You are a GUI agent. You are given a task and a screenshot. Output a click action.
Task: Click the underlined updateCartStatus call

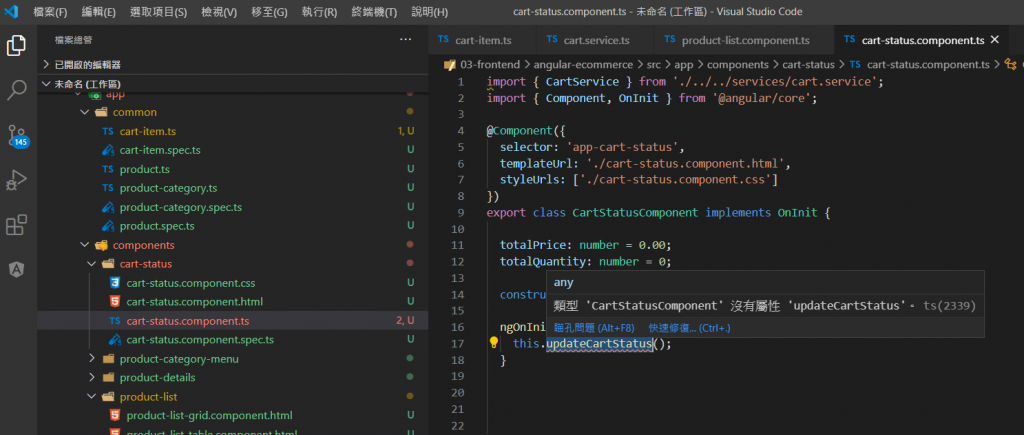click(599, 344)
